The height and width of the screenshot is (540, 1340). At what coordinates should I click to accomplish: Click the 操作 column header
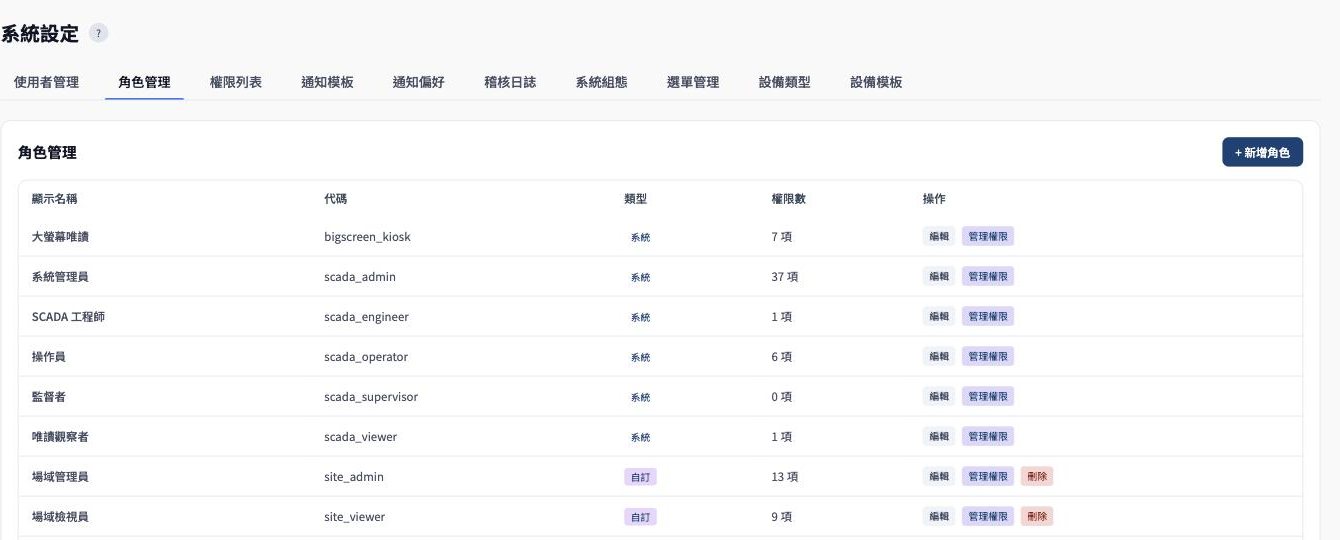pos(934,199)
